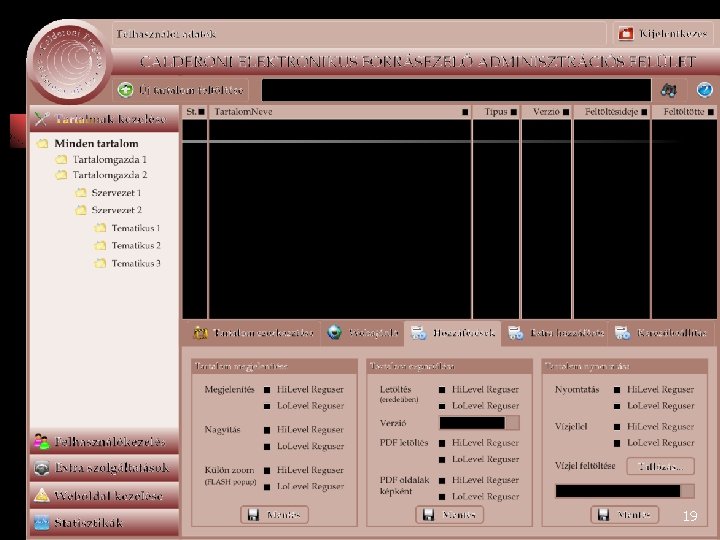Image resolution: width=720 pixels, height=540 pixels.
Task: Click the green plus upload new content icon
Action: pyautogui.click(x=125, y=90)
